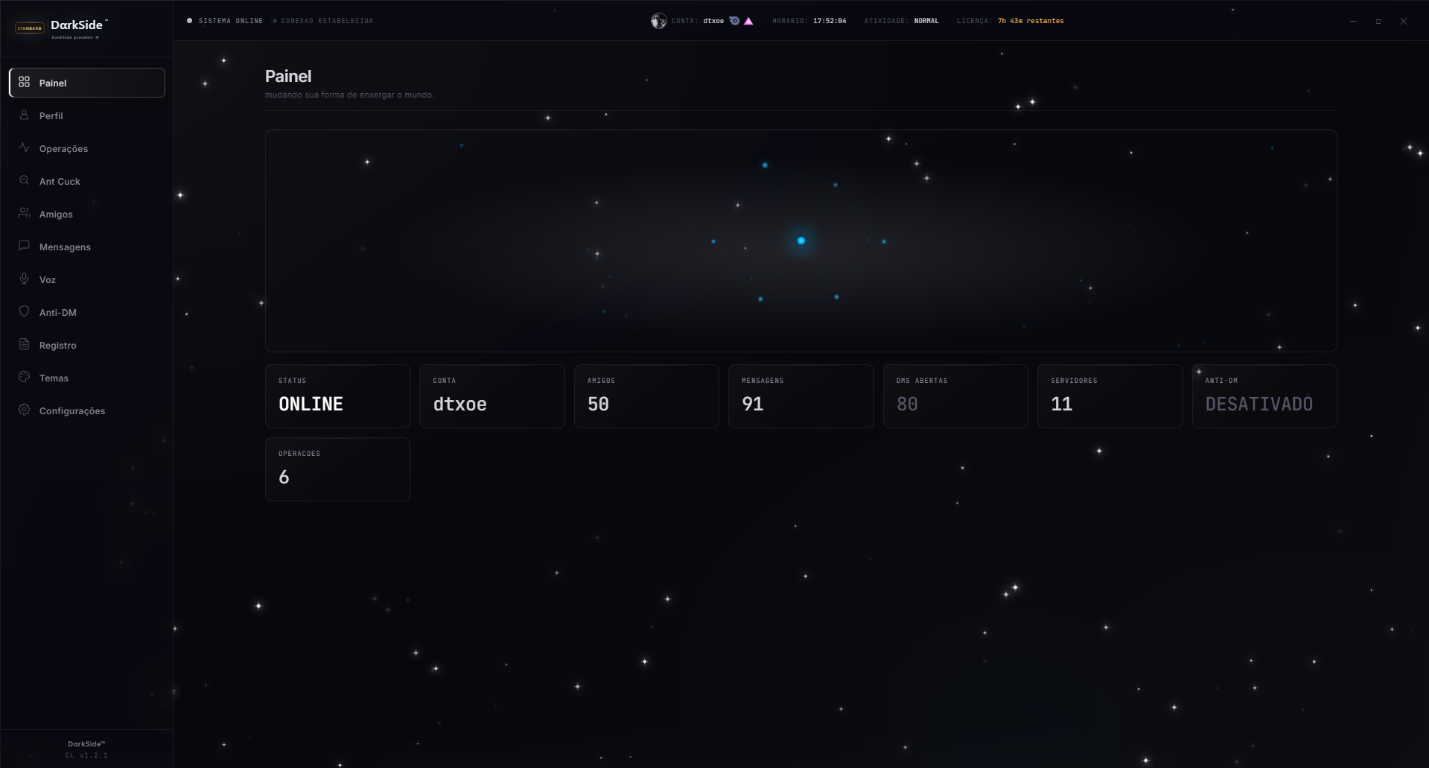Click the ATIVIDADE NORMAL indicator
Screen dimensions: 1429x768
point(901,20)
